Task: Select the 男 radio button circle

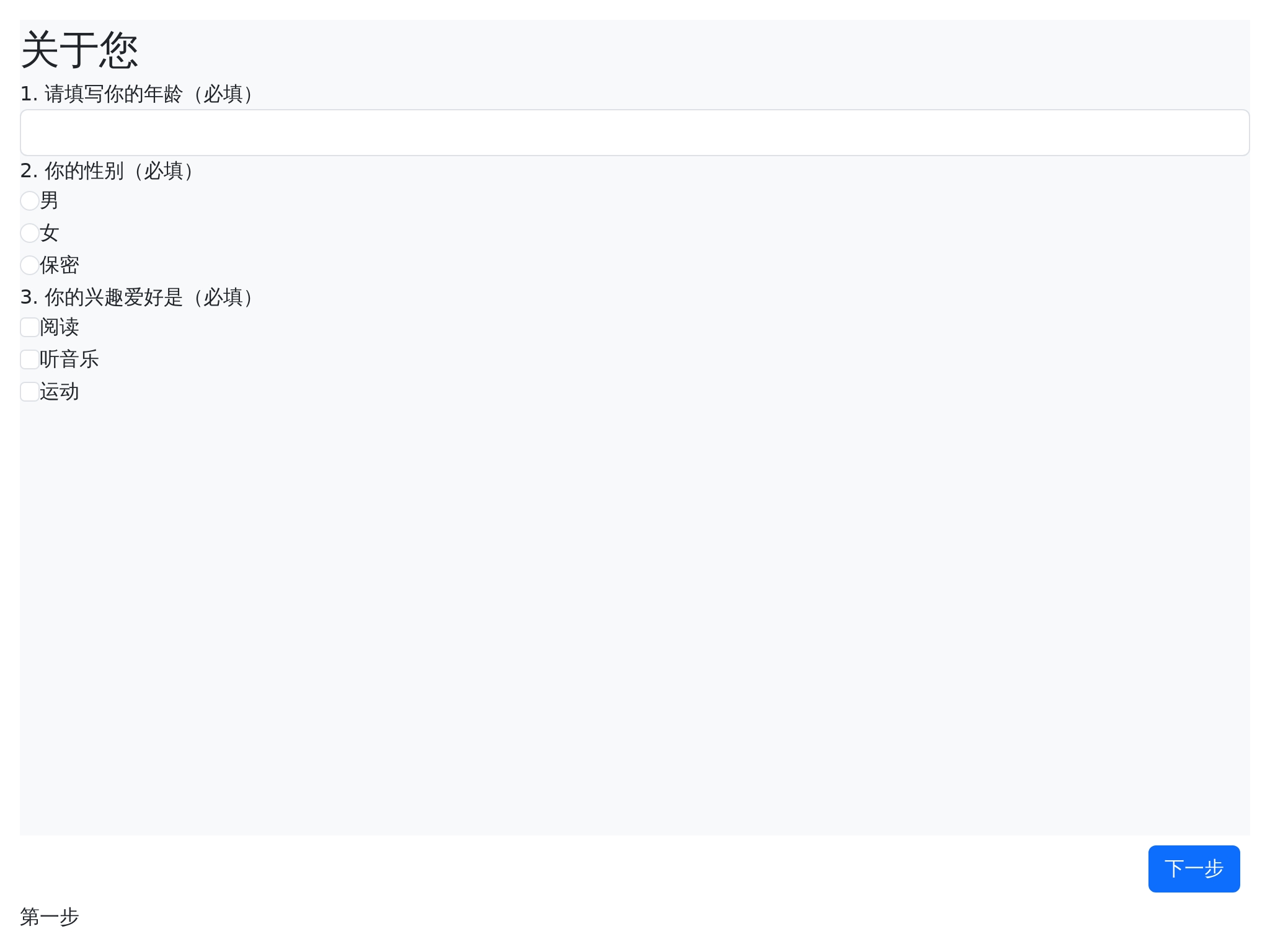Action: [30, 201]
